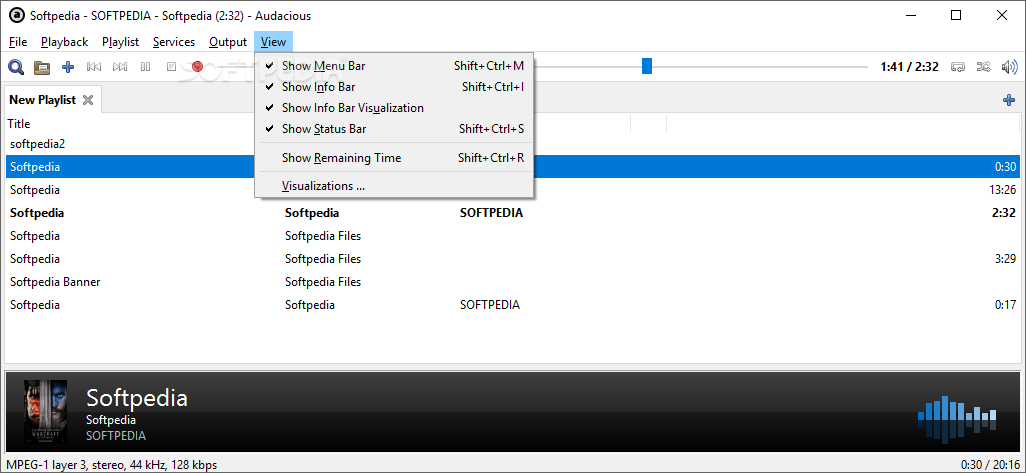
Task: Click the Add Files plus icon in toolbar
Action: 68,67
